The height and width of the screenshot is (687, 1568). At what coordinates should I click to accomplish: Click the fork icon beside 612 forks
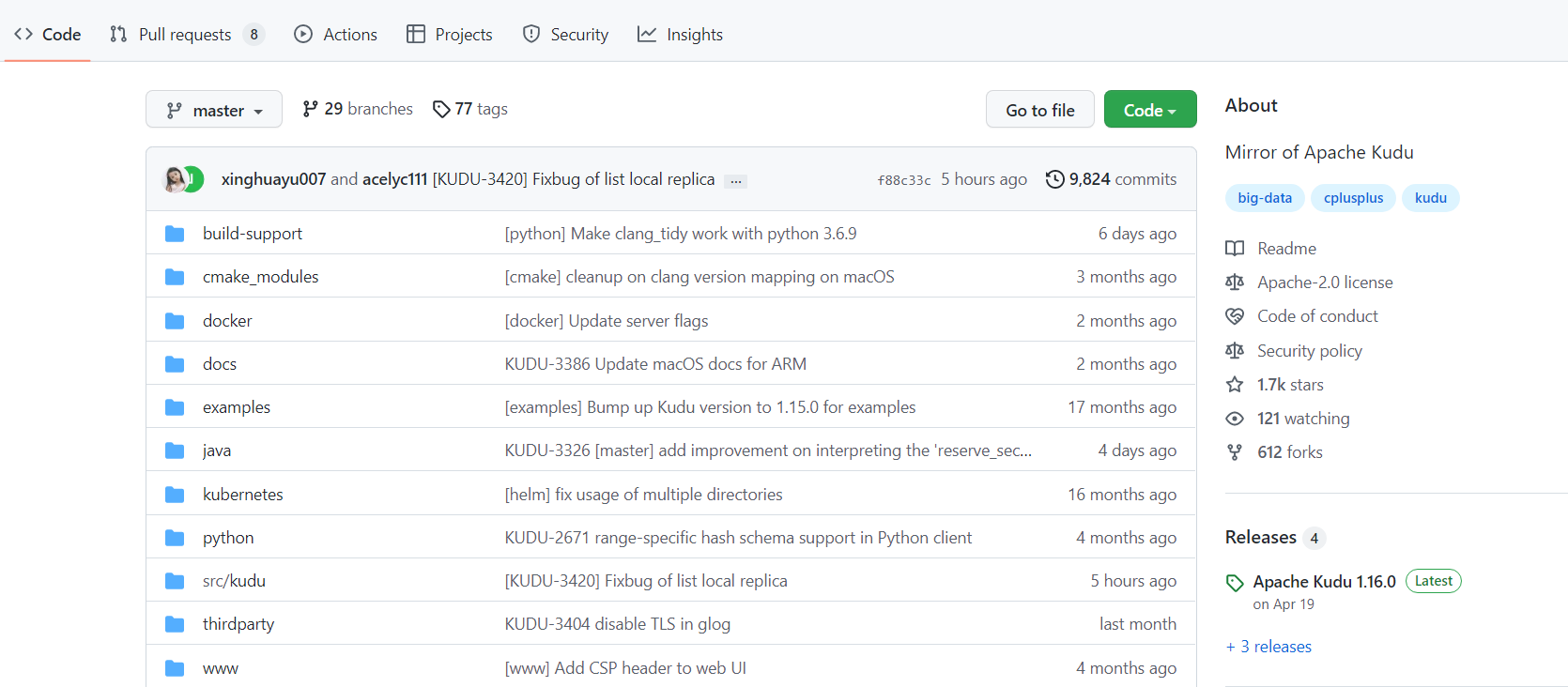coord(1235,452)
